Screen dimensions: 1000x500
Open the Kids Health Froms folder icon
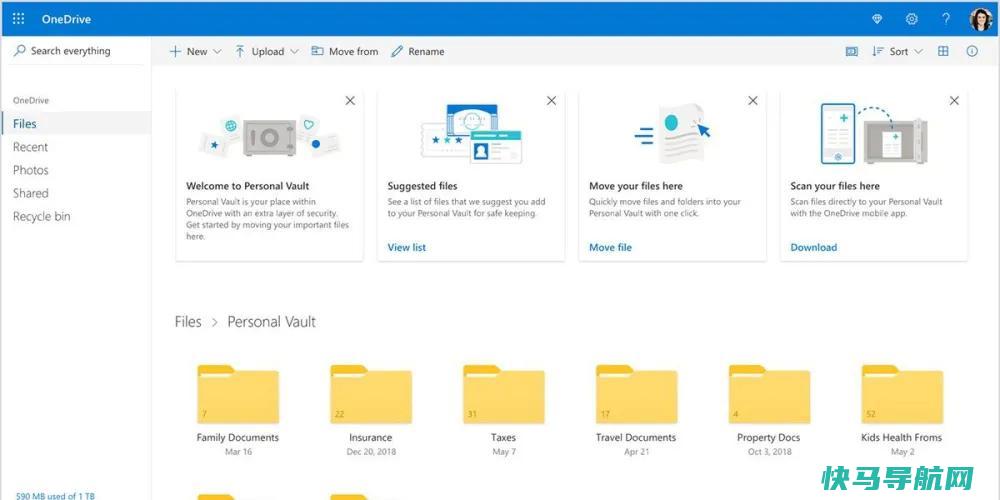[902, 394]
